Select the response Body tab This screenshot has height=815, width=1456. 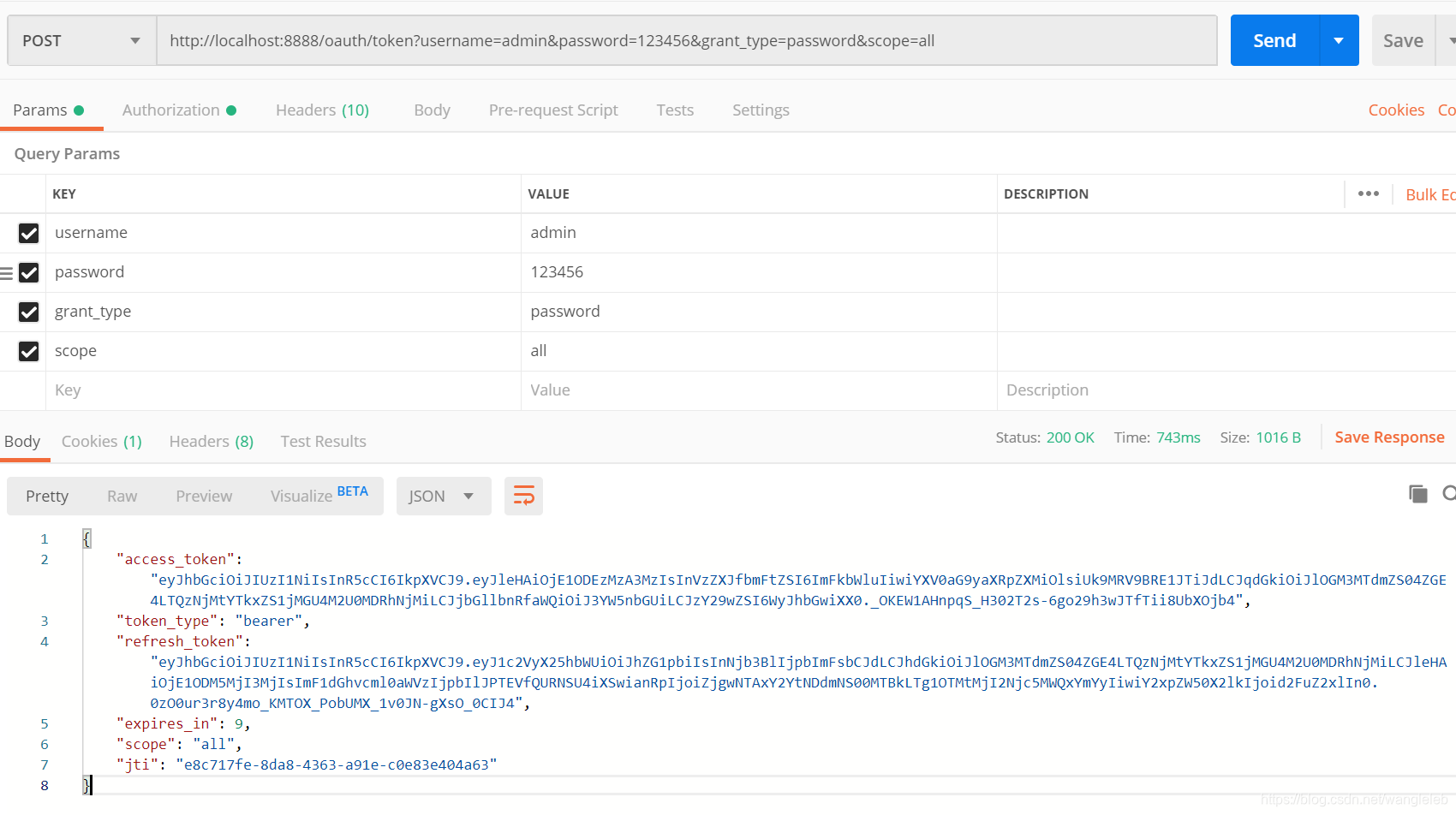point(22,441)
